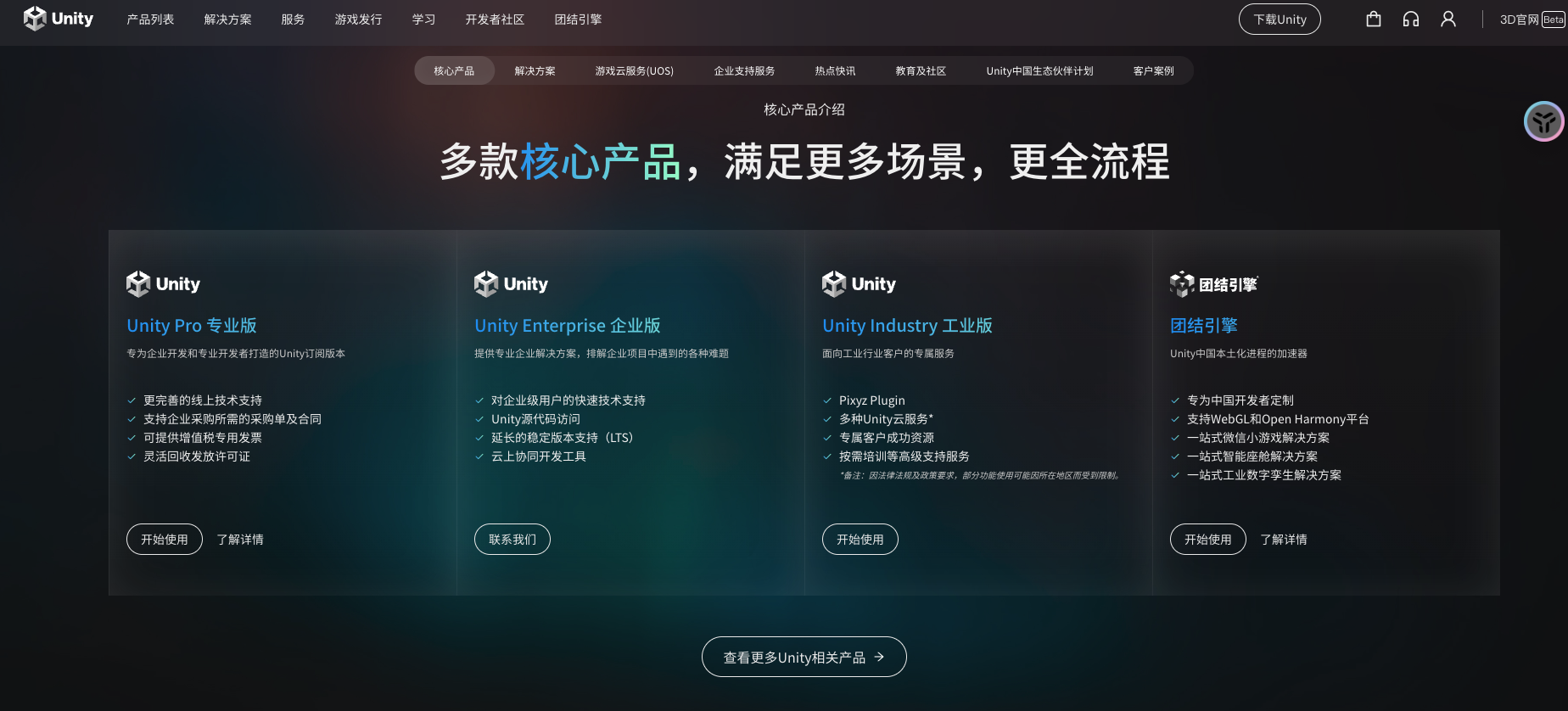Viewport: 1568px width, 711px height.
Task: Open the 团结引擎 top navigation item
Action: pos(578,20)
